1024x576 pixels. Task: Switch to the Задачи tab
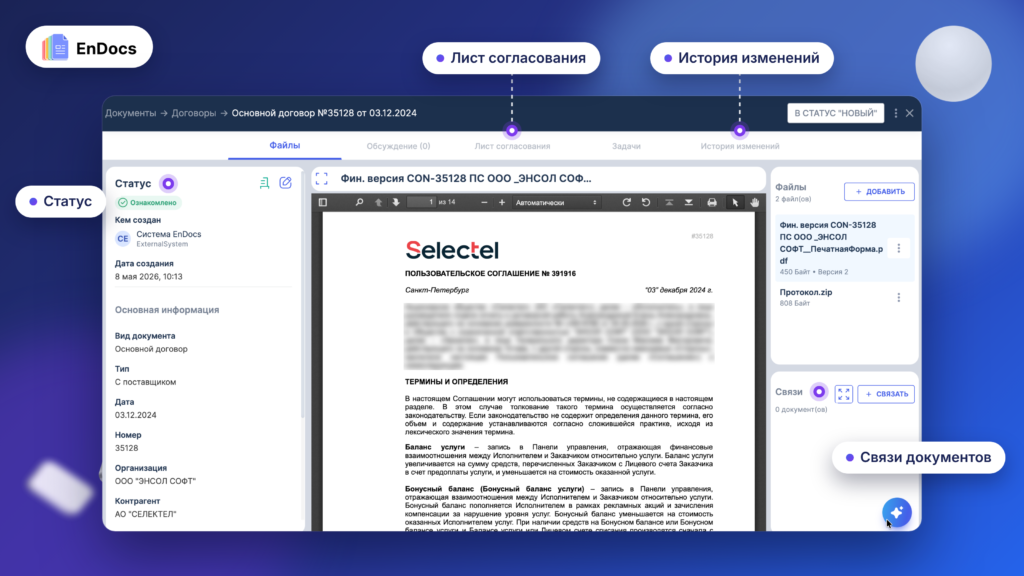click(x=626, y=146)
